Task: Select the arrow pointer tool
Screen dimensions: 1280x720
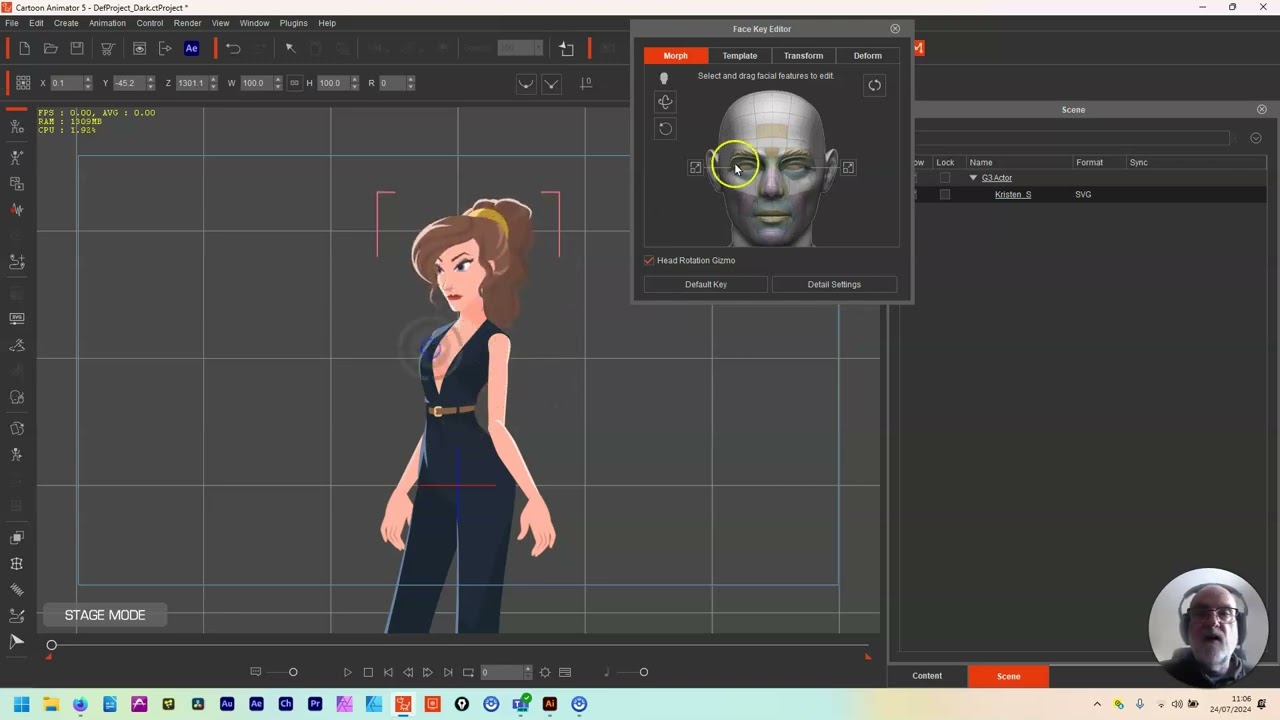Action: 290,48
